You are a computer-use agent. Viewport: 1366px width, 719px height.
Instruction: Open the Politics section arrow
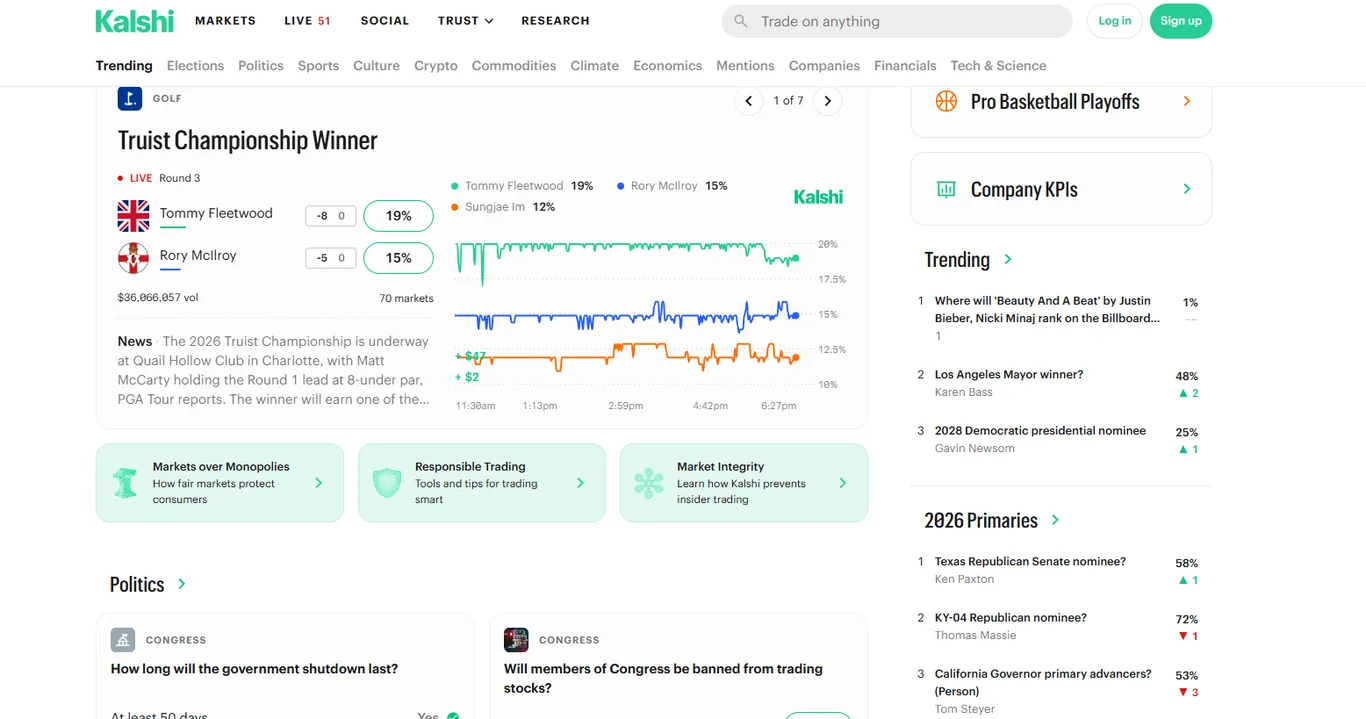pyautogui.click(x=181, y=584)
